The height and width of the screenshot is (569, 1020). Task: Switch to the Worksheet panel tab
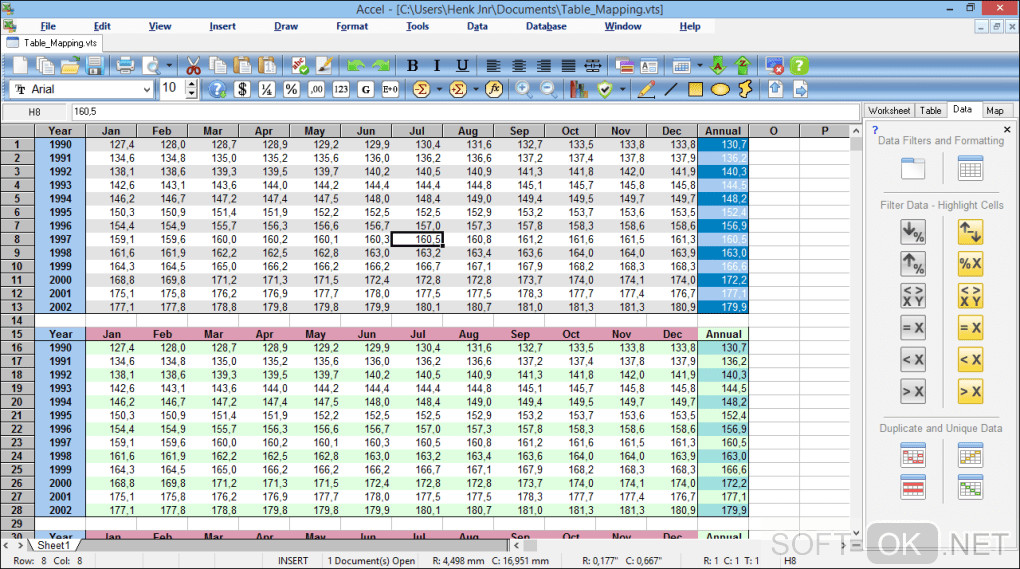pos(889,110)
